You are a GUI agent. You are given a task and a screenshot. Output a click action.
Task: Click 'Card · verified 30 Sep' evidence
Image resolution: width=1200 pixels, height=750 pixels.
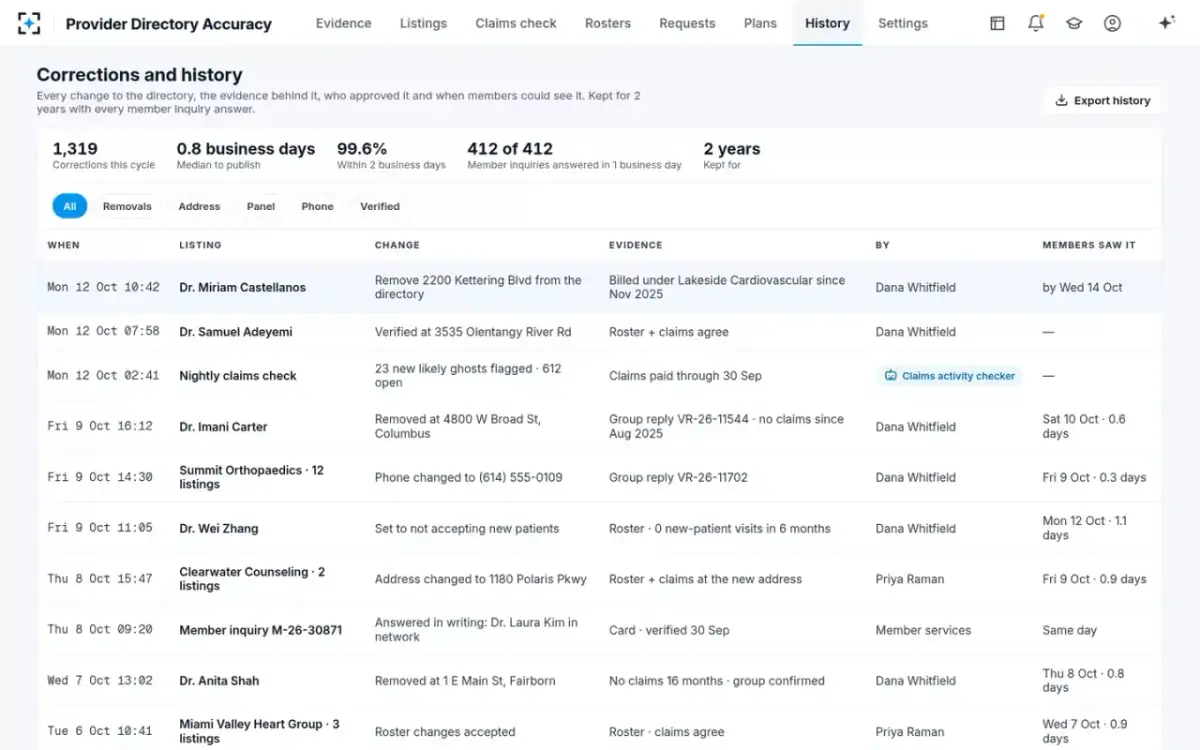click(x=669, y=631)
